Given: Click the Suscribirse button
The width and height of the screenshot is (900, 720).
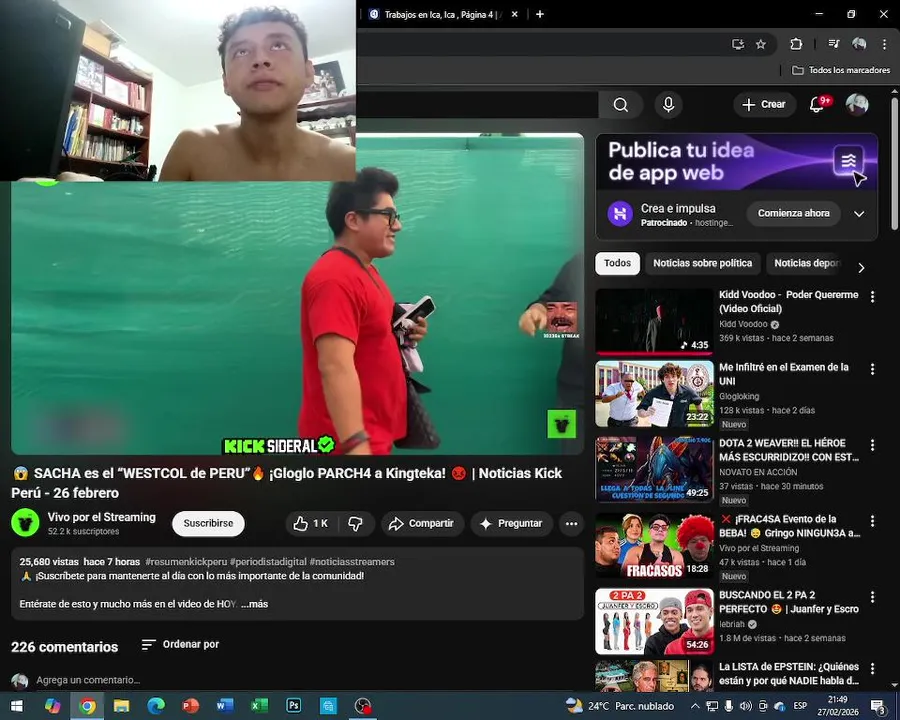Looking at the screenshot, I should [x=208, y=523].
